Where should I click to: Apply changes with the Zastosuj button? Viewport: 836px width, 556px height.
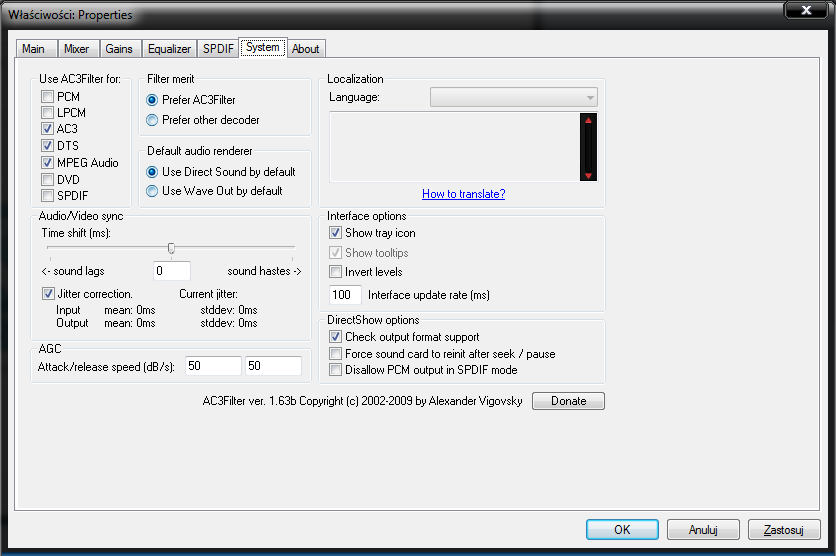coord(784,529)
